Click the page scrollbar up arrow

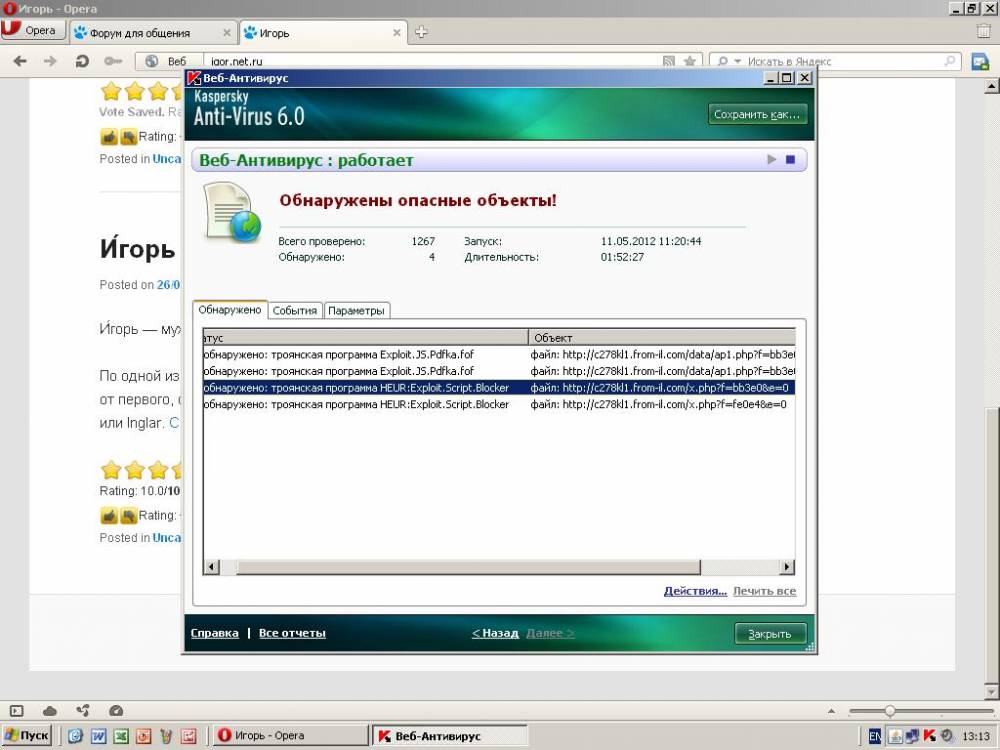click(992, 85)
